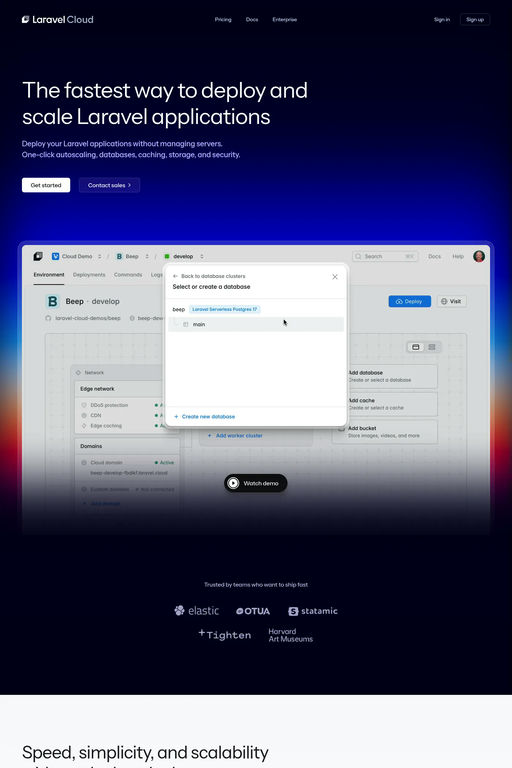Switch to the Environment tab
The image size is (512, 768).
tap(49, 275)
